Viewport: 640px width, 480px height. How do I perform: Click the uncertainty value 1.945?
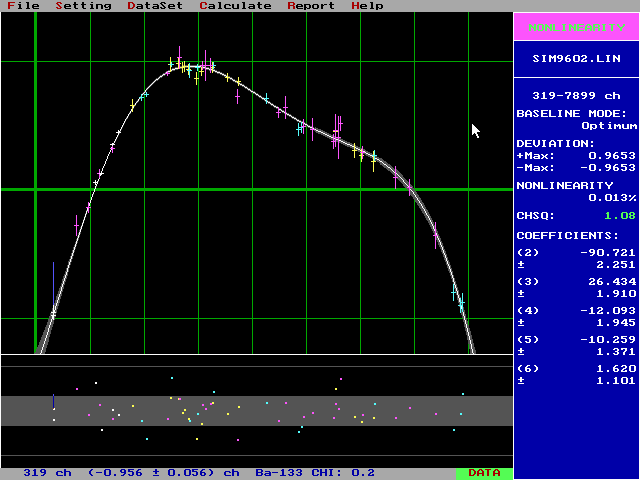click(616, 322)
